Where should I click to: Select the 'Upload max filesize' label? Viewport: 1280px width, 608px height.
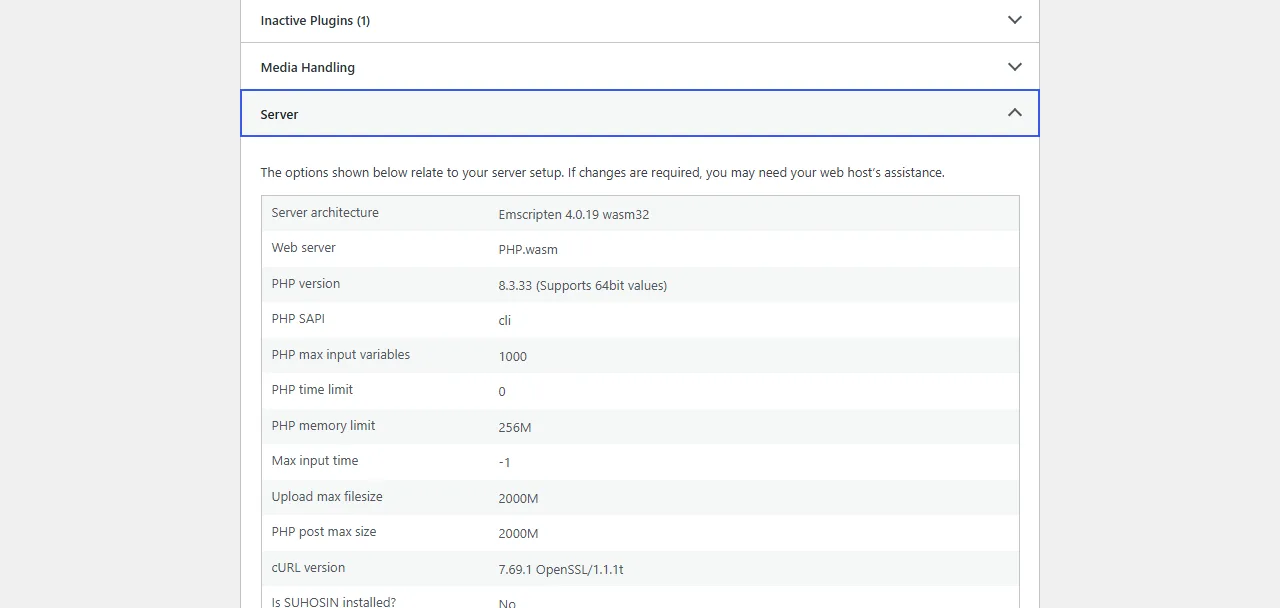click(x=327, y=497)
